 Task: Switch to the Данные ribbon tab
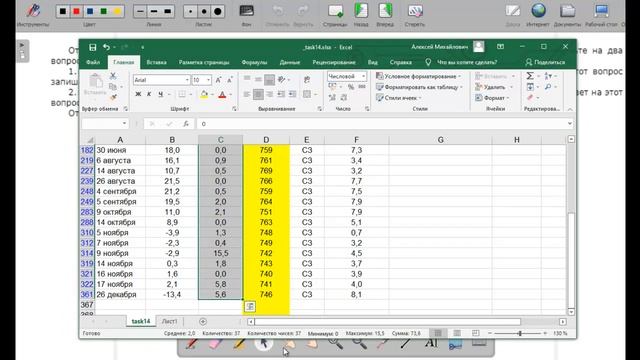click(x=290, y=62)
